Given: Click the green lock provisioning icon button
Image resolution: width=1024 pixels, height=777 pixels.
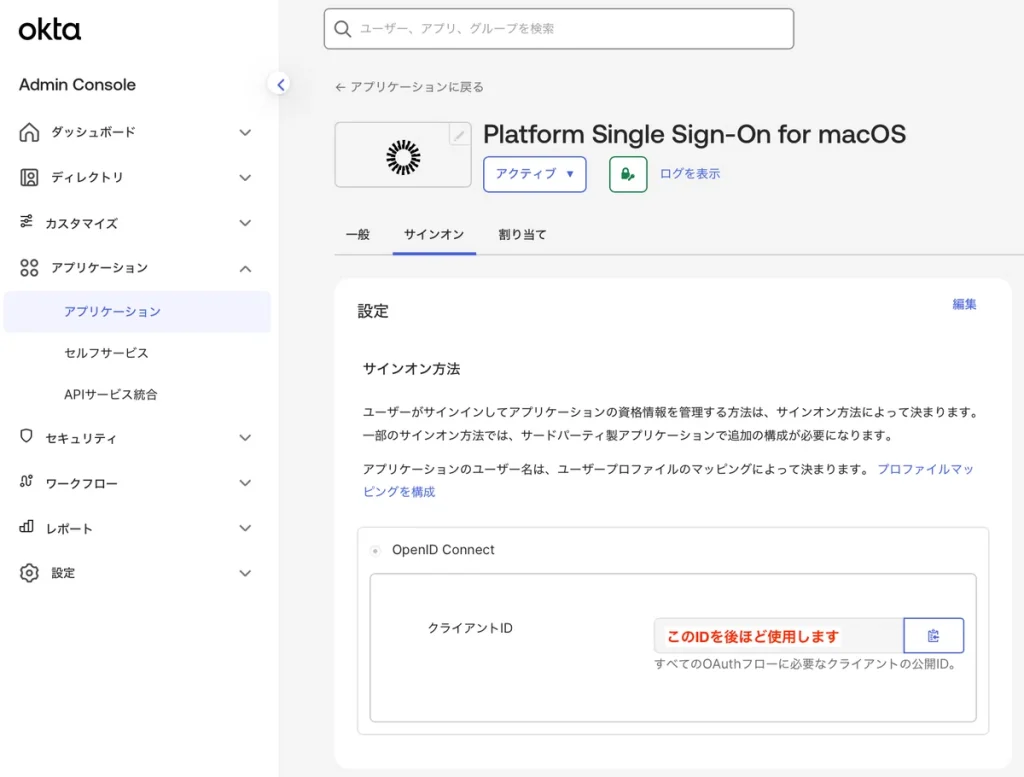Looking at the screenshot, I should click(628, 174).
